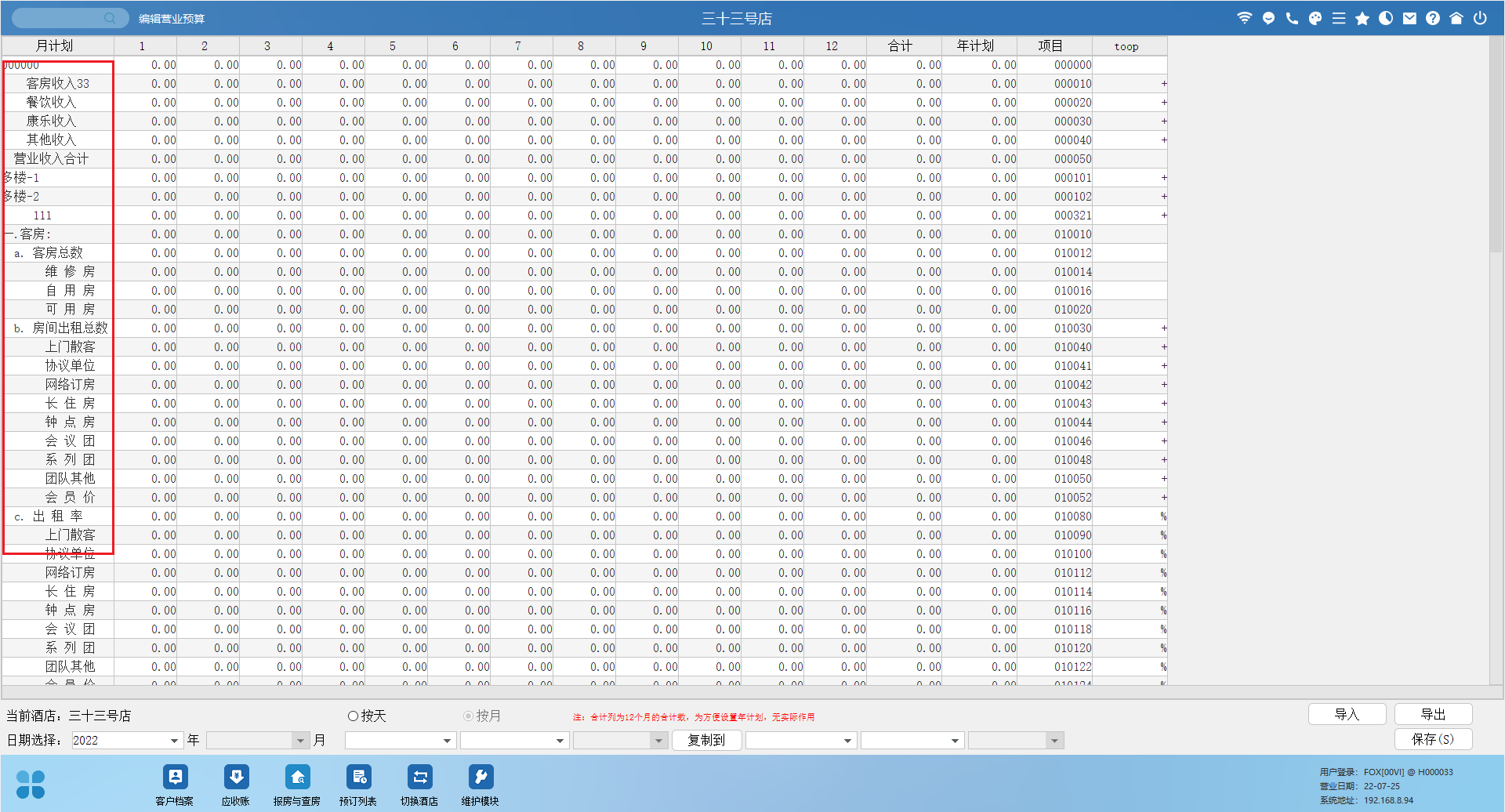Select the 客房收入33 row label
This screenshot has width=1505, height=812.
tap(57, 84)
